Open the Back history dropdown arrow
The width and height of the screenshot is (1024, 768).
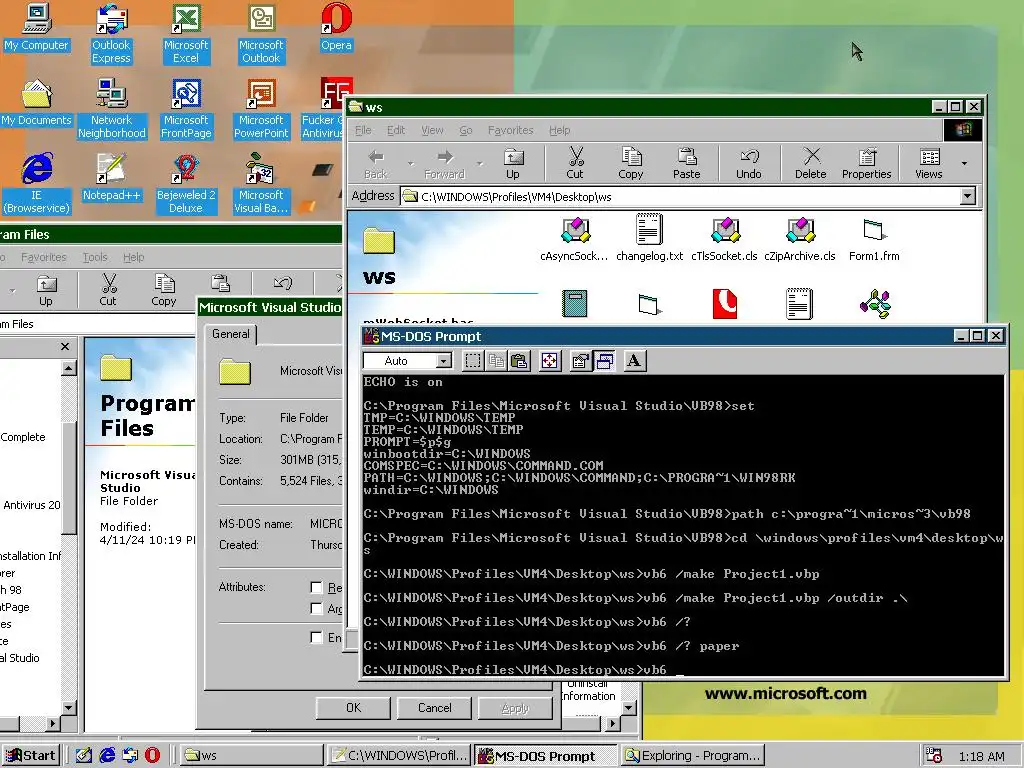click(x=411, y=163)
